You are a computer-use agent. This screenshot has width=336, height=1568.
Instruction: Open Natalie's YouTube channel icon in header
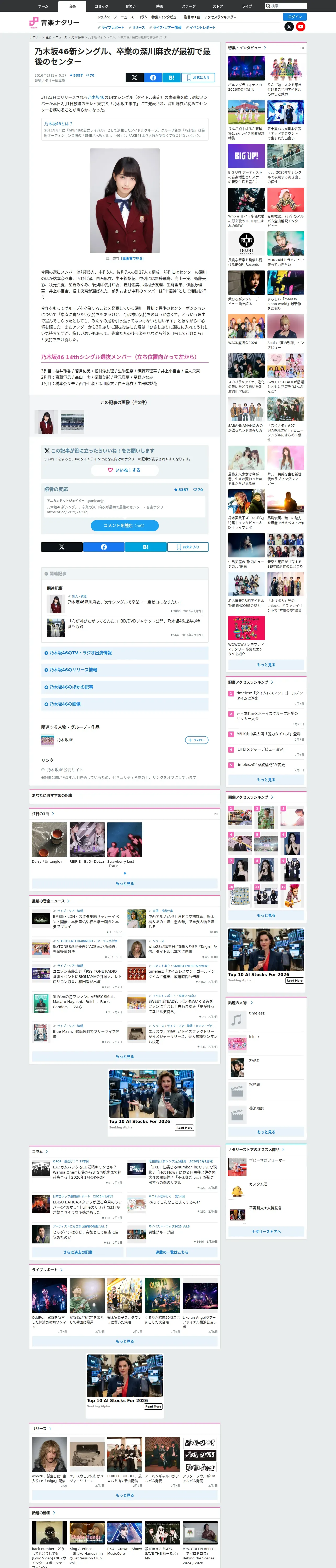(x=301, y=27)
